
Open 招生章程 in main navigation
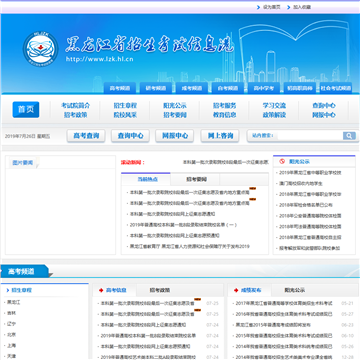[125, 105]
